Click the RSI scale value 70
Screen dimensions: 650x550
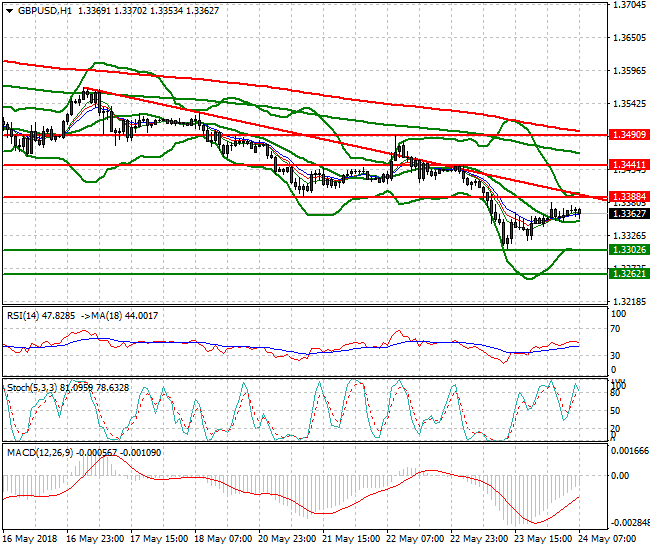click(616, 329)
